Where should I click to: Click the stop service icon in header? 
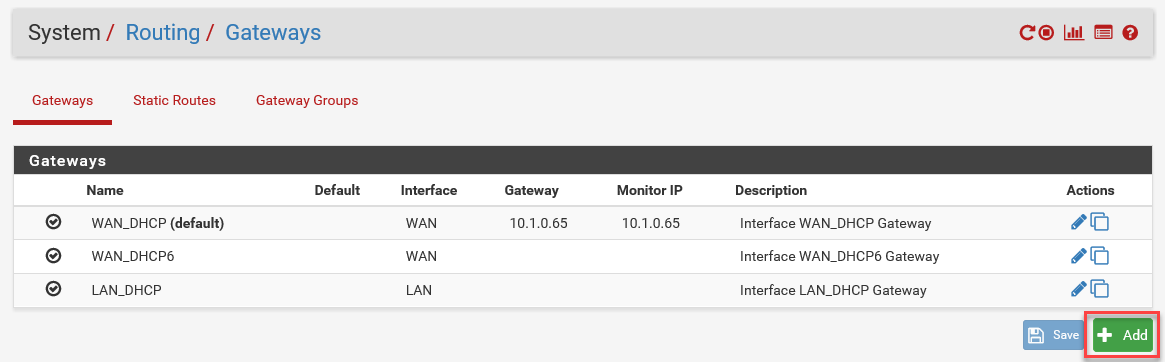(1046, 33)
